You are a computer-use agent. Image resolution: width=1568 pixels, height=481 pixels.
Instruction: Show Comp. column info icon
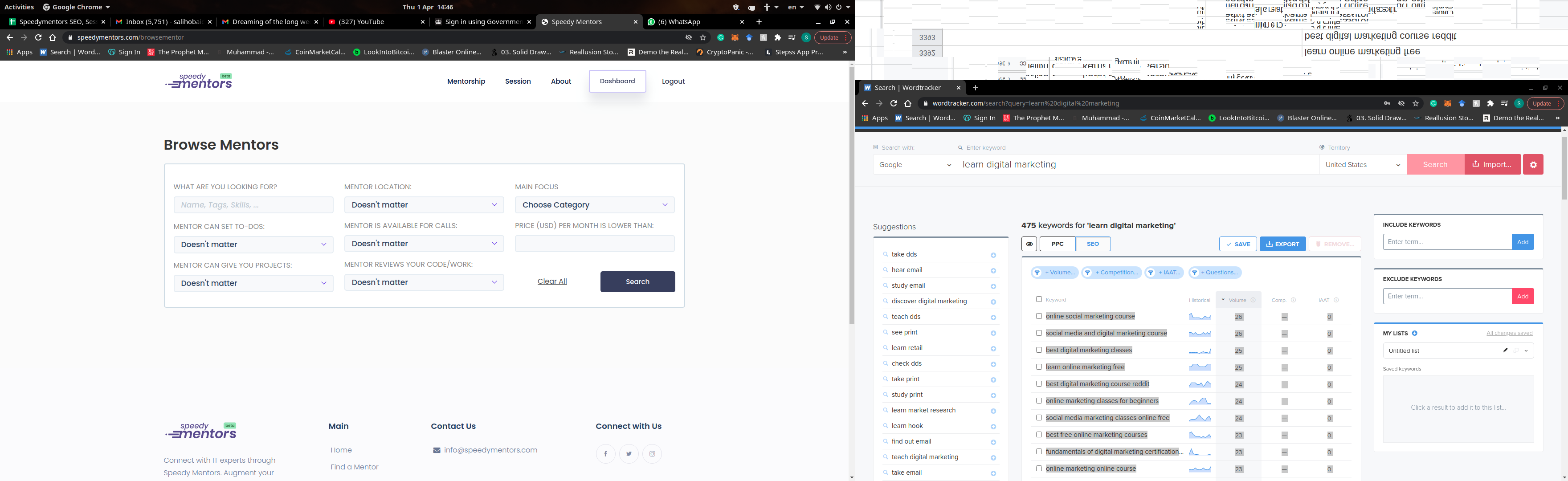click(1294, 300)
